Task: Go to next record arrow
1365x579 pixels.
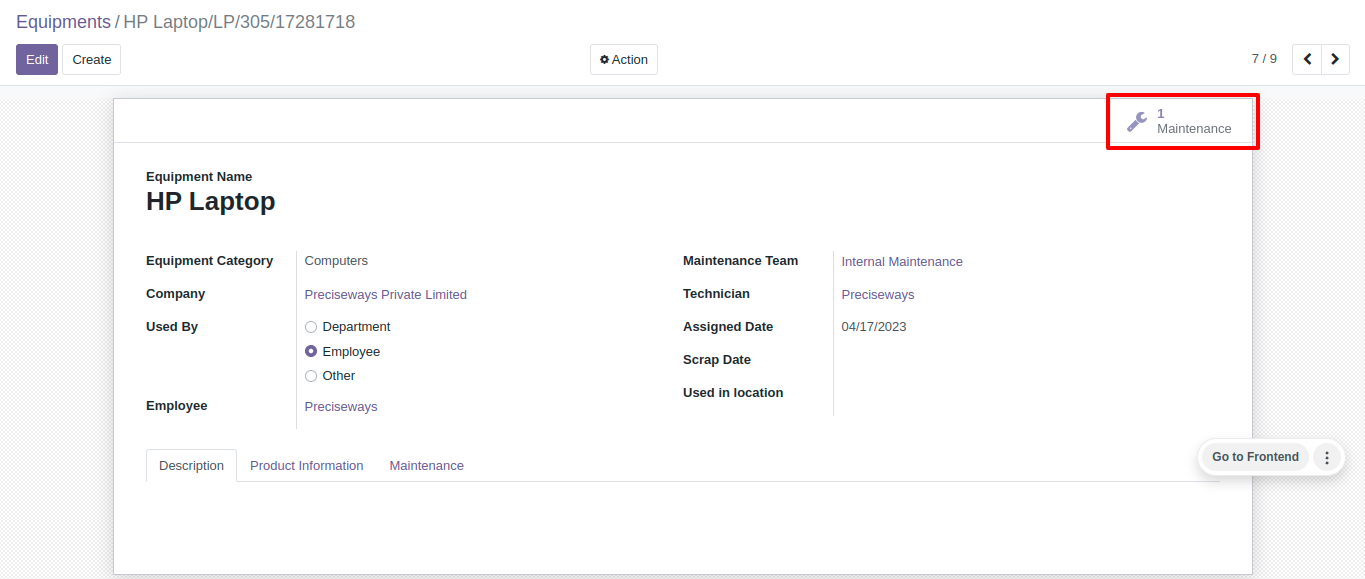Action: (1335, 60)
